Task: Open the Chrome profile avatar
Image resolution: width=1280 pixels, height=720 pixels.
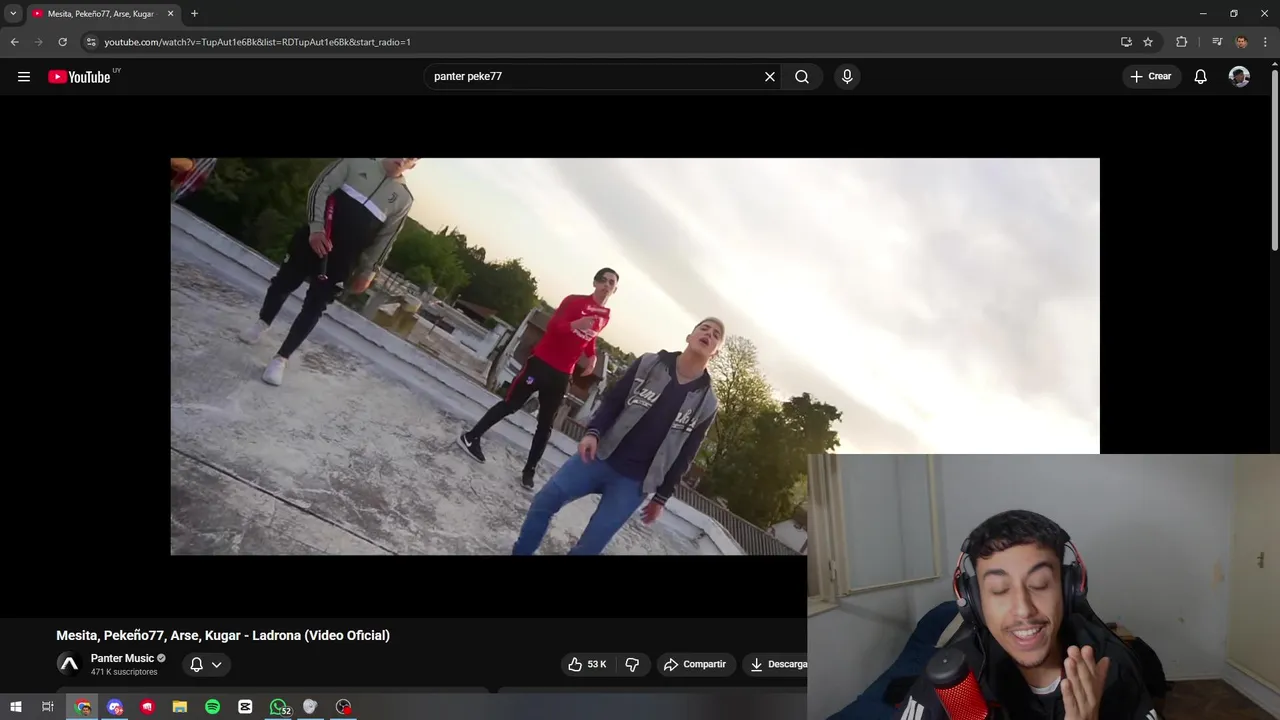Action: pyautogui.click(x=1241, y=42)
